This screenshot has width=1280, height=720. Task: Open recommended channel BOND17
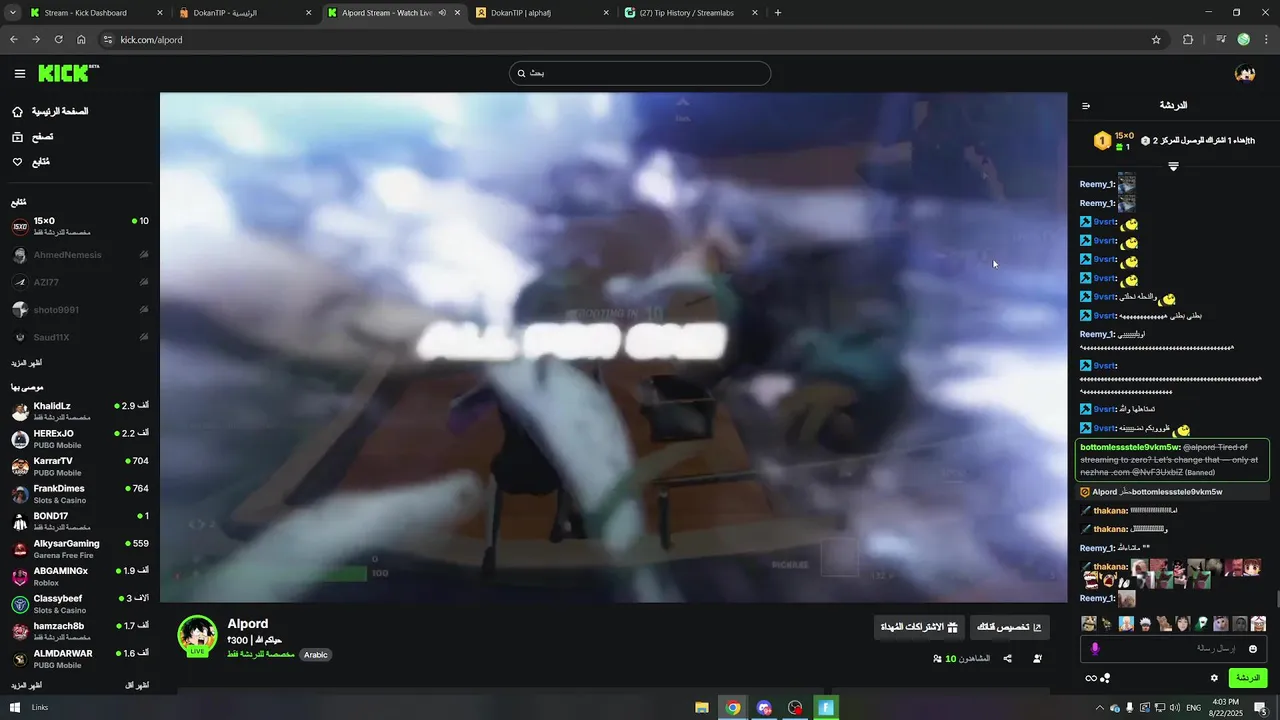(80, 521)
